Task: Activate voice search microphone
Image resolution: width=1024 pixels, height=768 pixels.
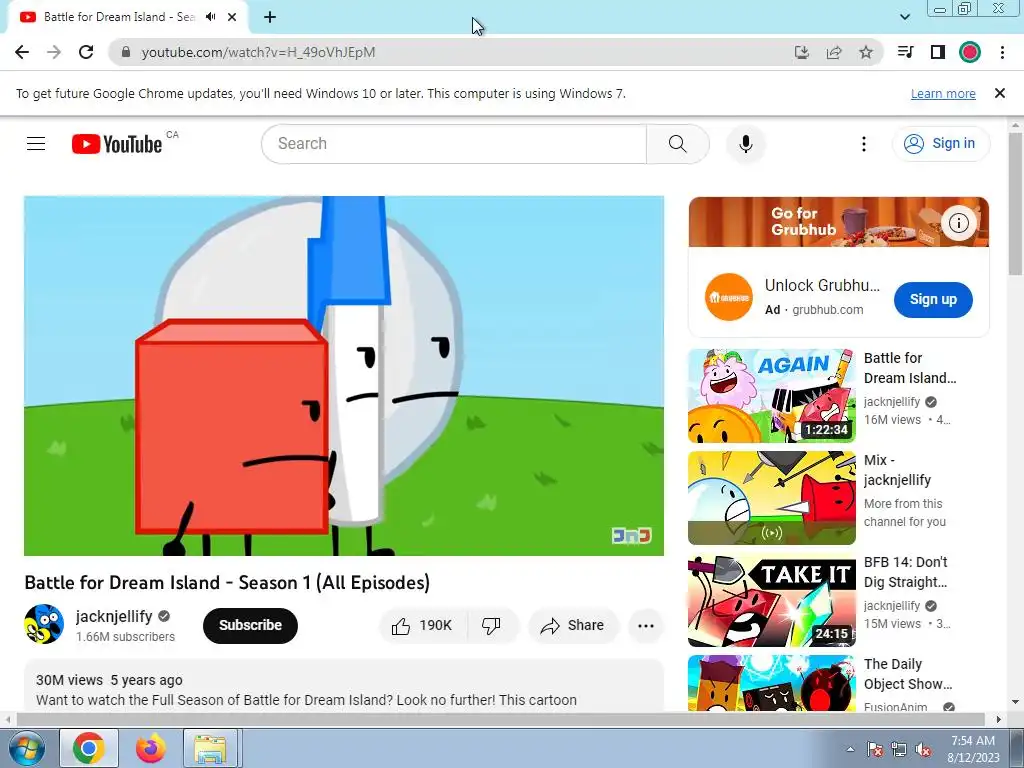Action: [745, 144]
